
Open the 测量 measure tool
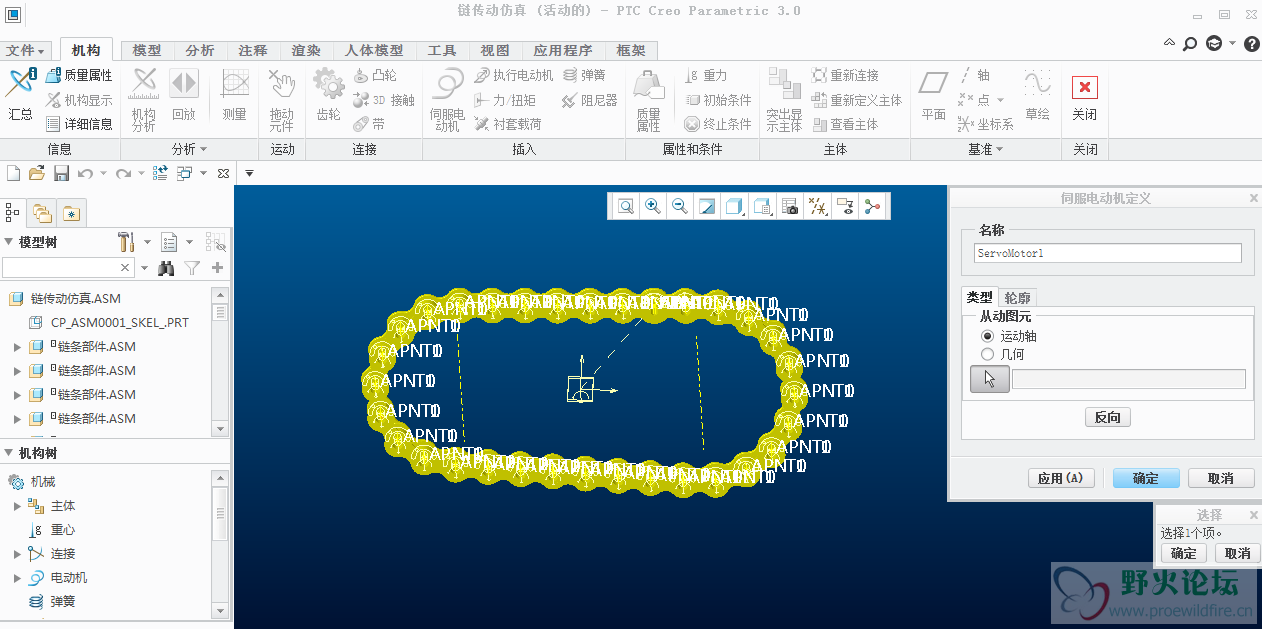(235, 95)
